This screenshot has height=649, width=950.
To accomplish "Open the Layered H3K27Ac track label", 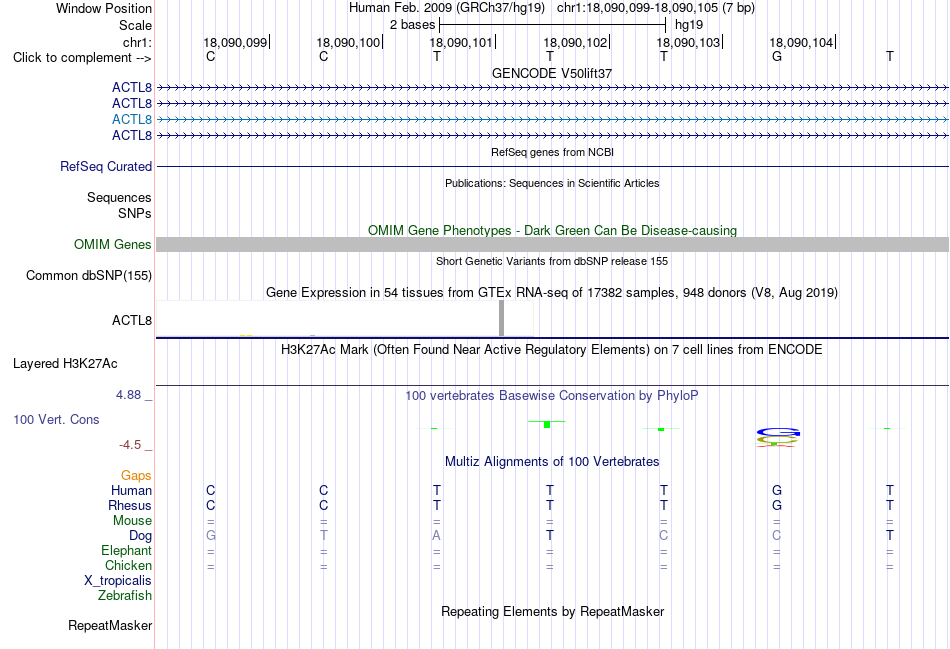I will 65,364.
